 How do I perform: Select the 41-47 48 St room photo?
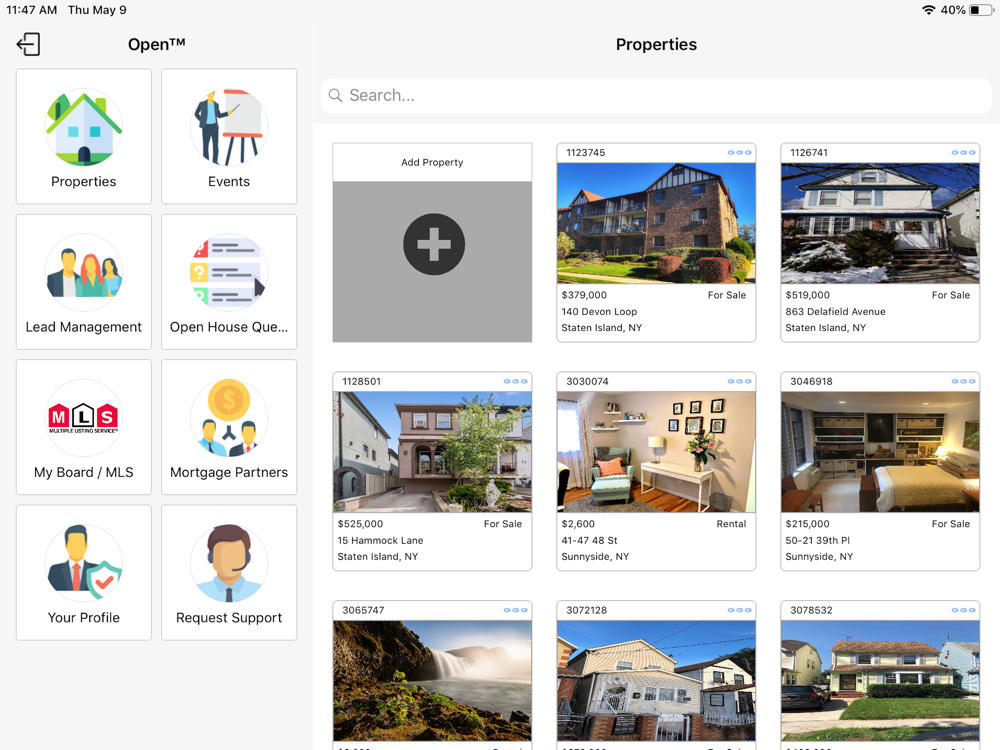point(656,452)
